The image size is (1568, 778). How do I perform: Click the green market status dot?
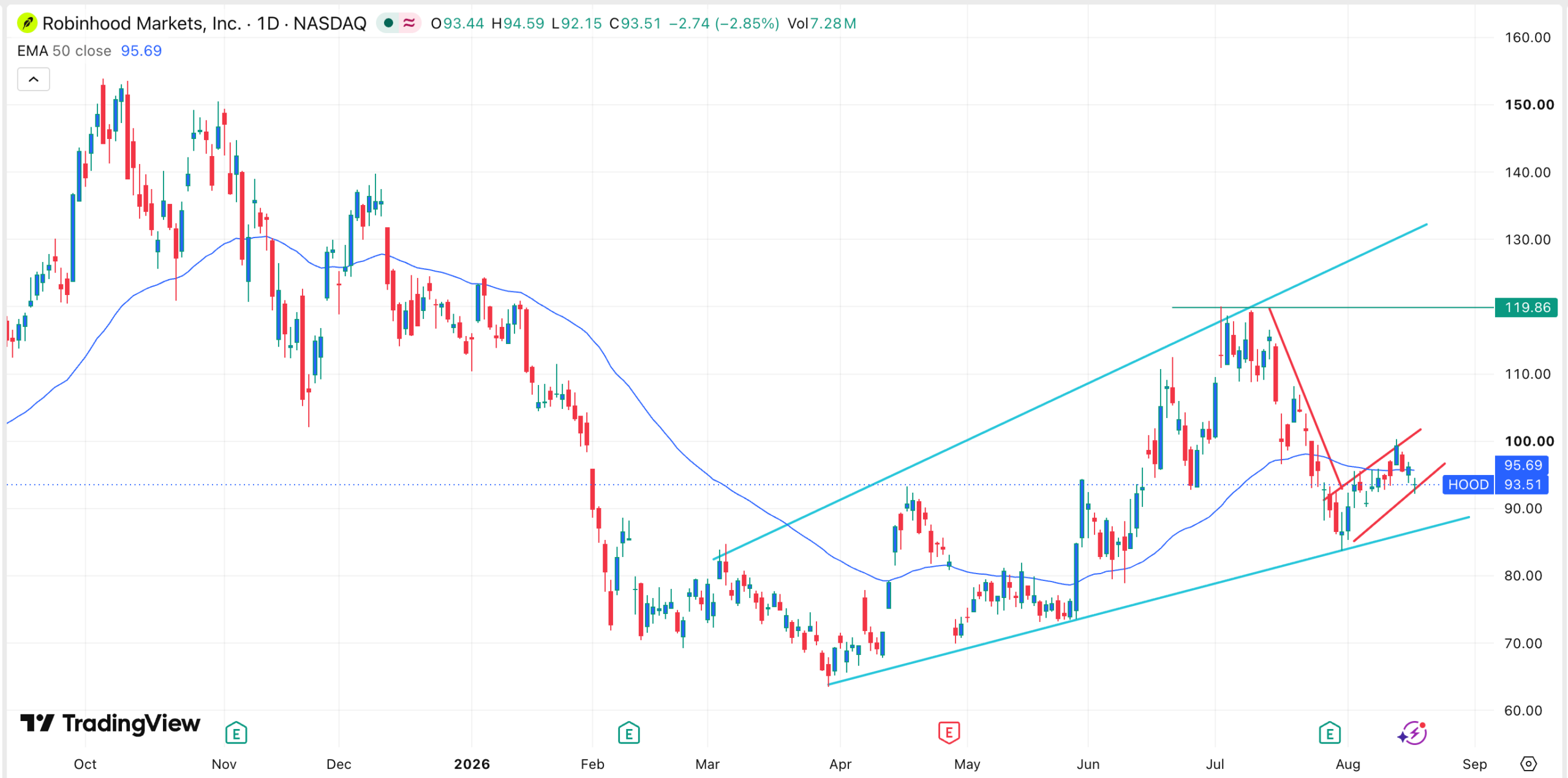388,23
